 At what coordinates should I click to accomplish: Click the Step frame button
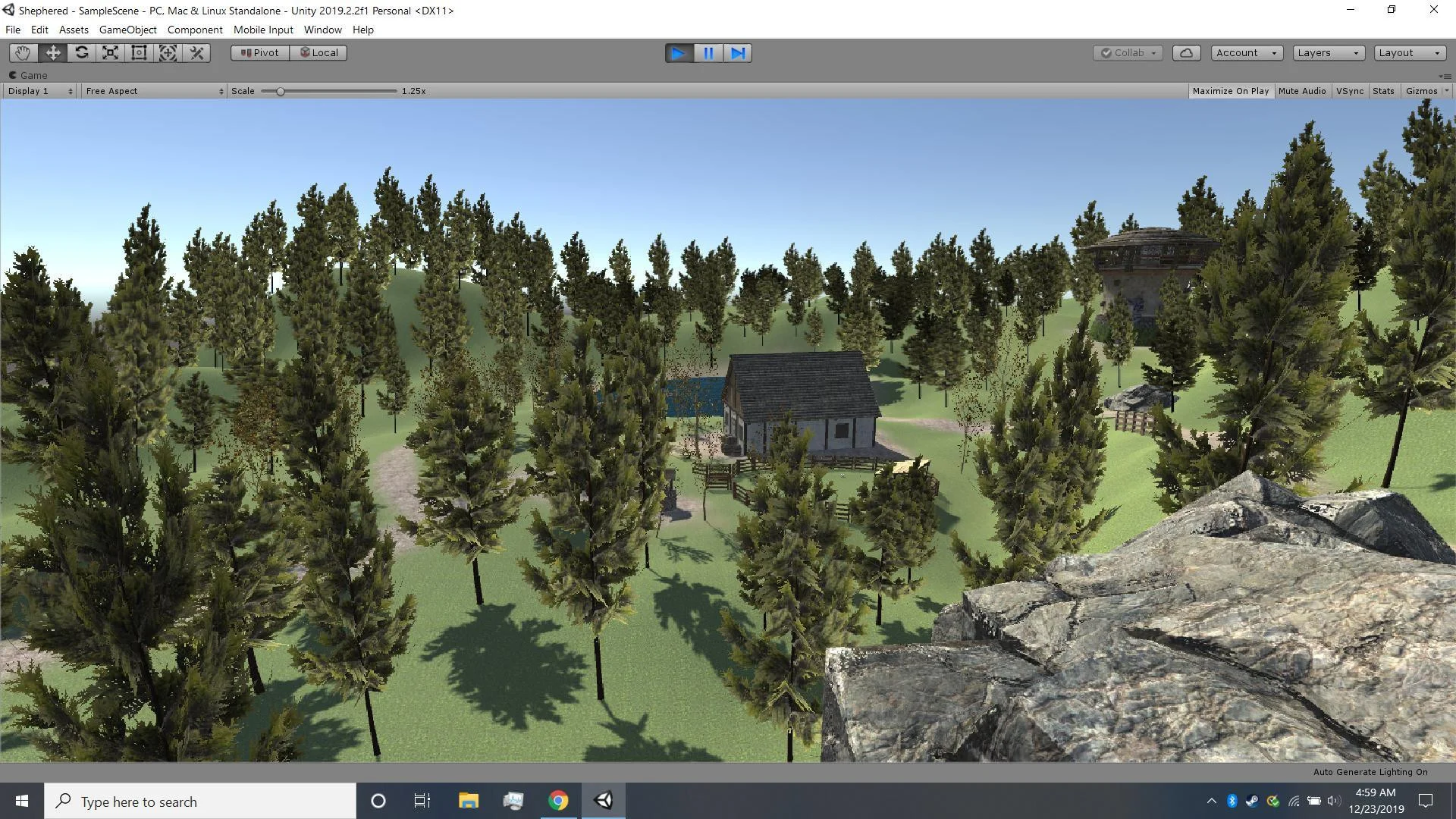coord(738,53)
